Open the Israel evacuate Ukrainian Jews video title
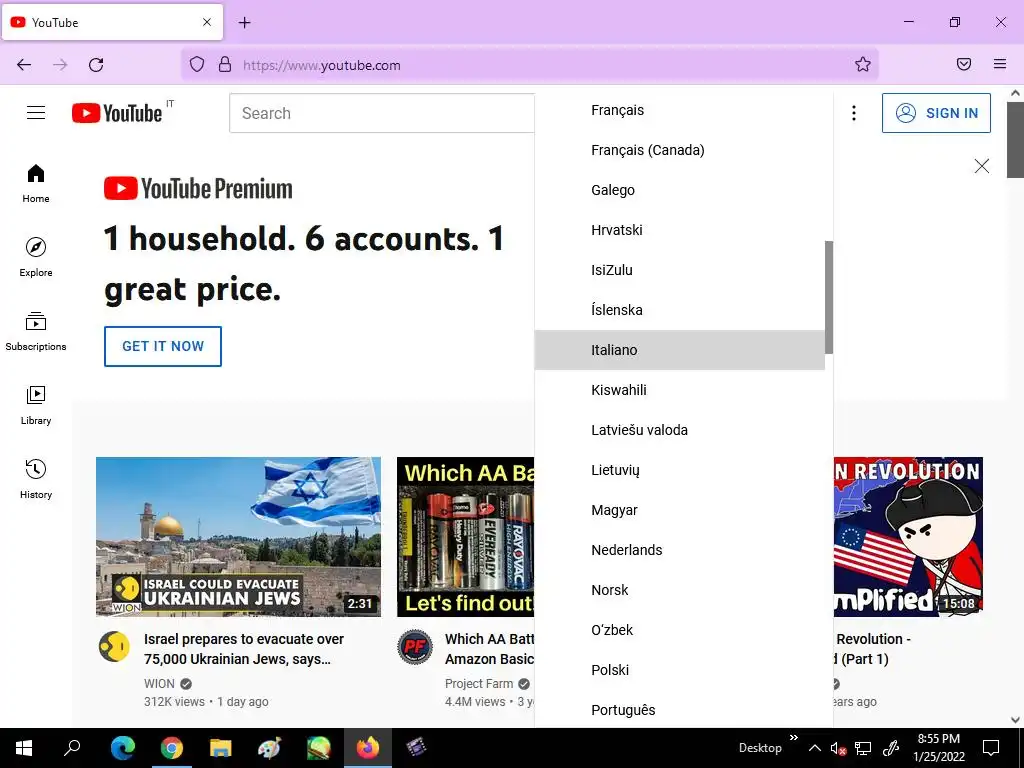This screenshot has width=1024, height=768. [244, 648]
